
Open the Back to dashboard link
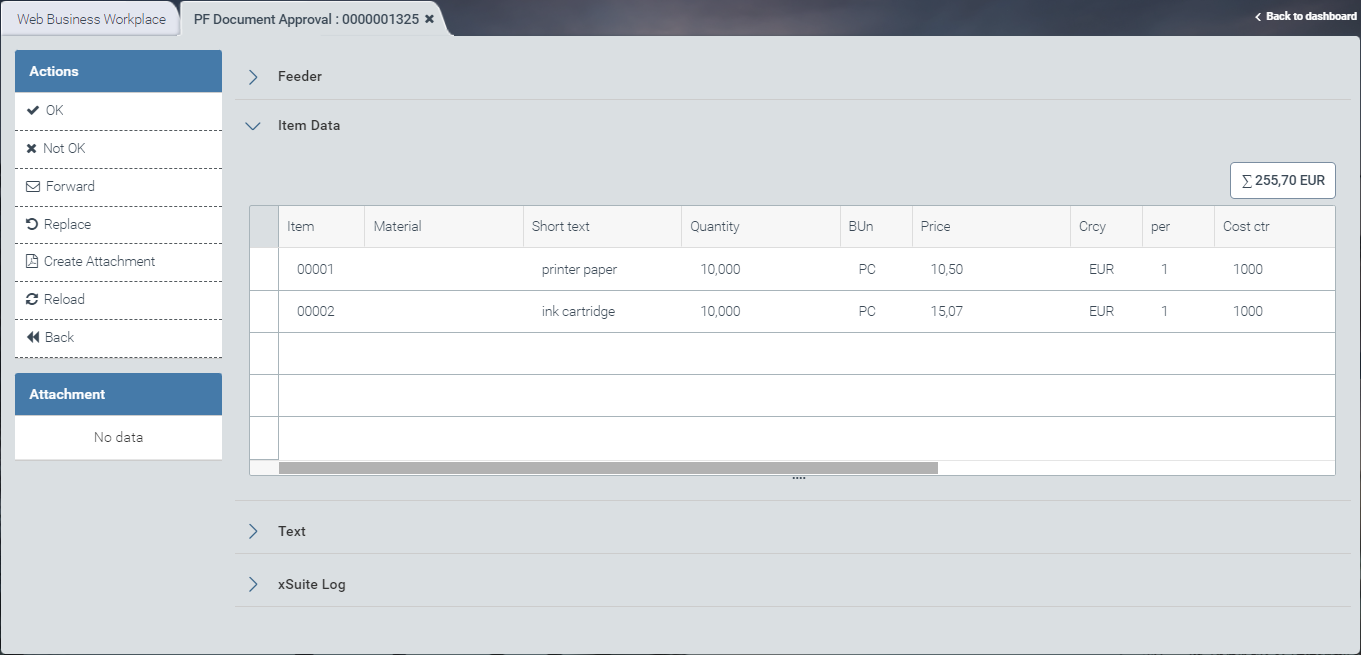(x=1303, y=16)
